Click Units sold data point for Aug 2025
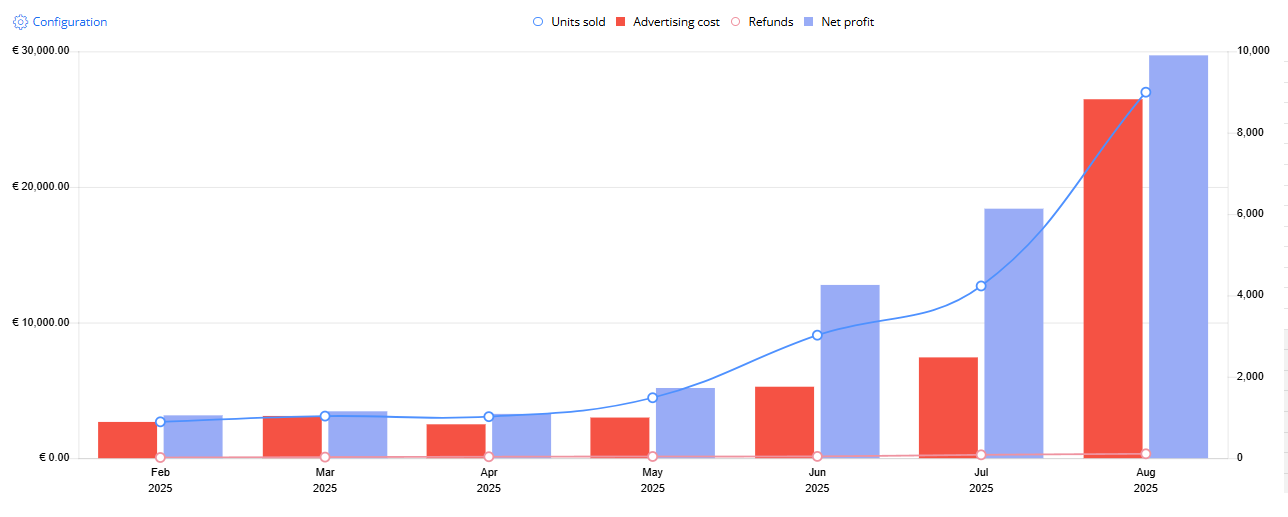1288x517 pixels. [x=1146, y=92]
